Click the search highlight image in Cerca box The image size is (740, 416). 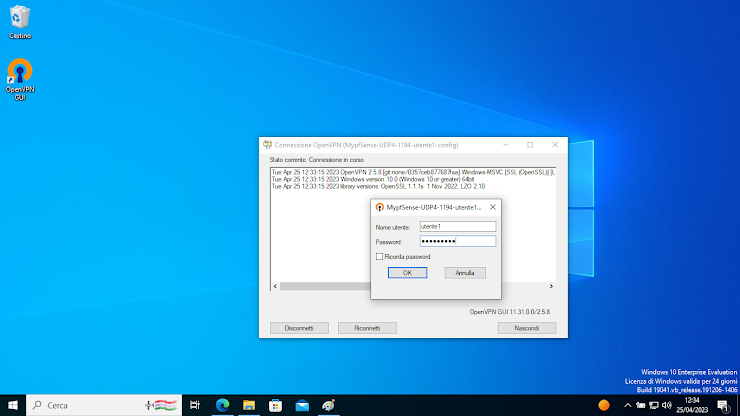pyautogui.click(x=160, y=405)
